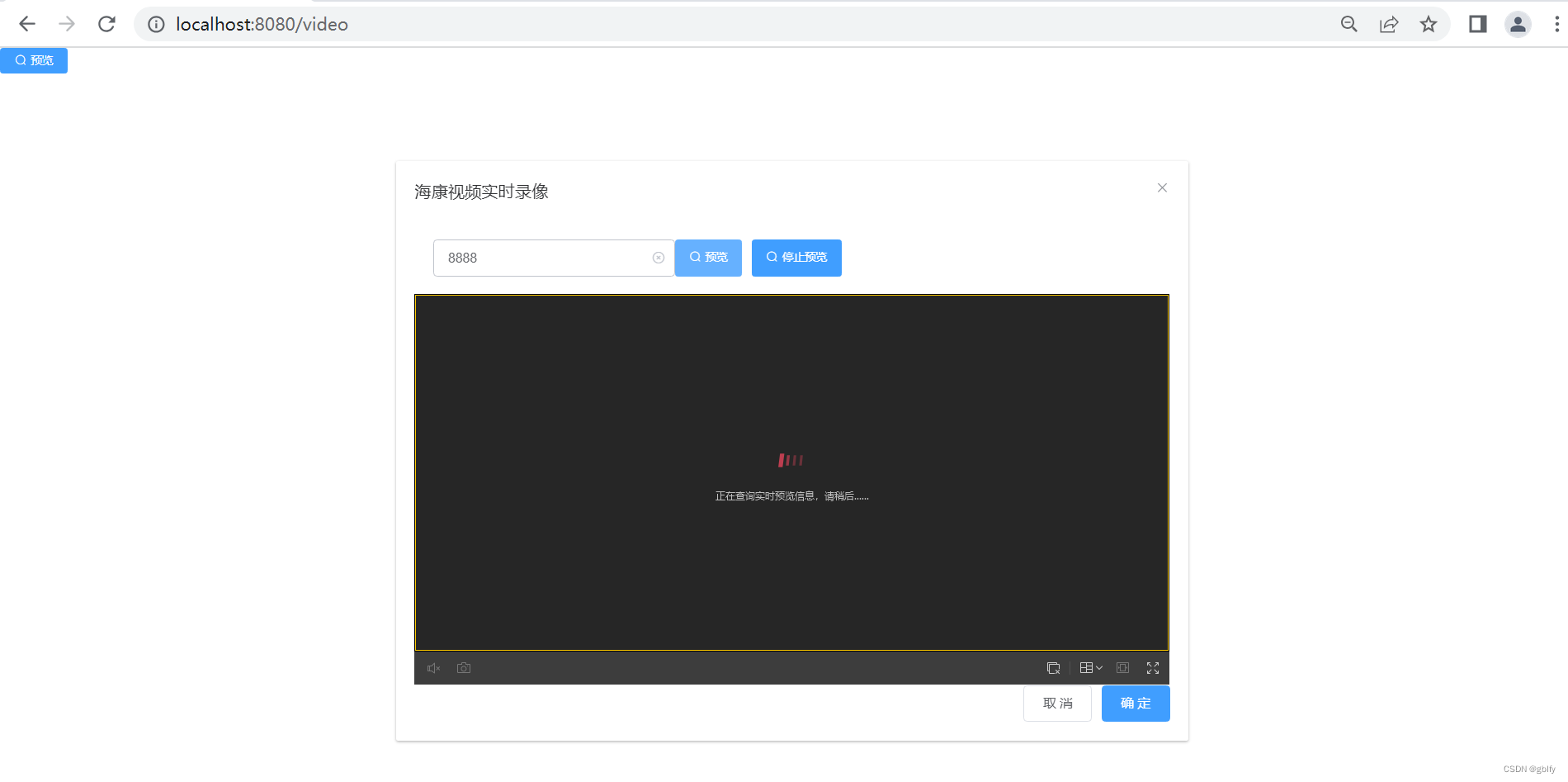Enter fullscreen with player fullscreen icon
The image size is (1568, 782).
pyautogui.click(x=1153, y=668)
